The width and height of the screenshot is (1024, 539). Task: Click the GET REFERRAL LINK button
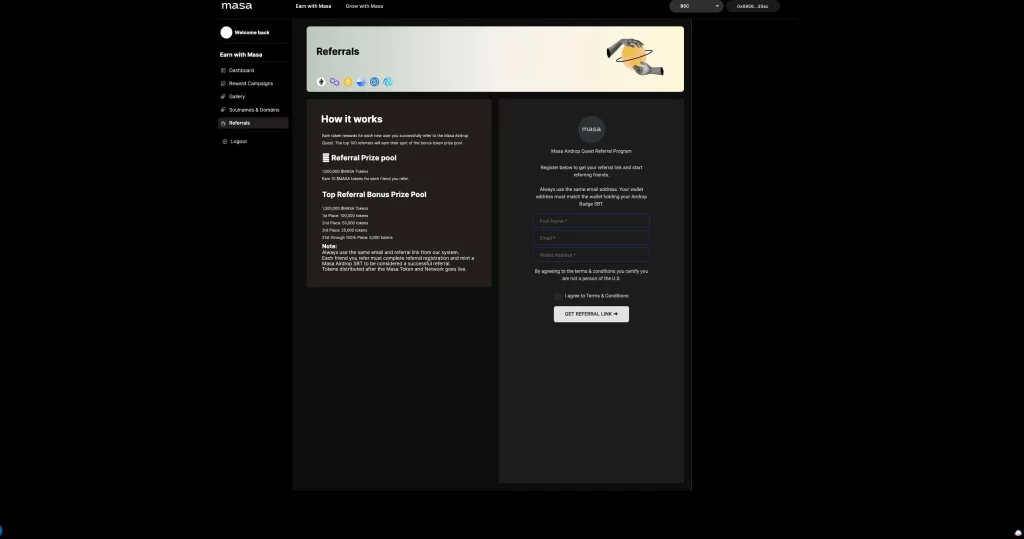click(x=591, y=314)
